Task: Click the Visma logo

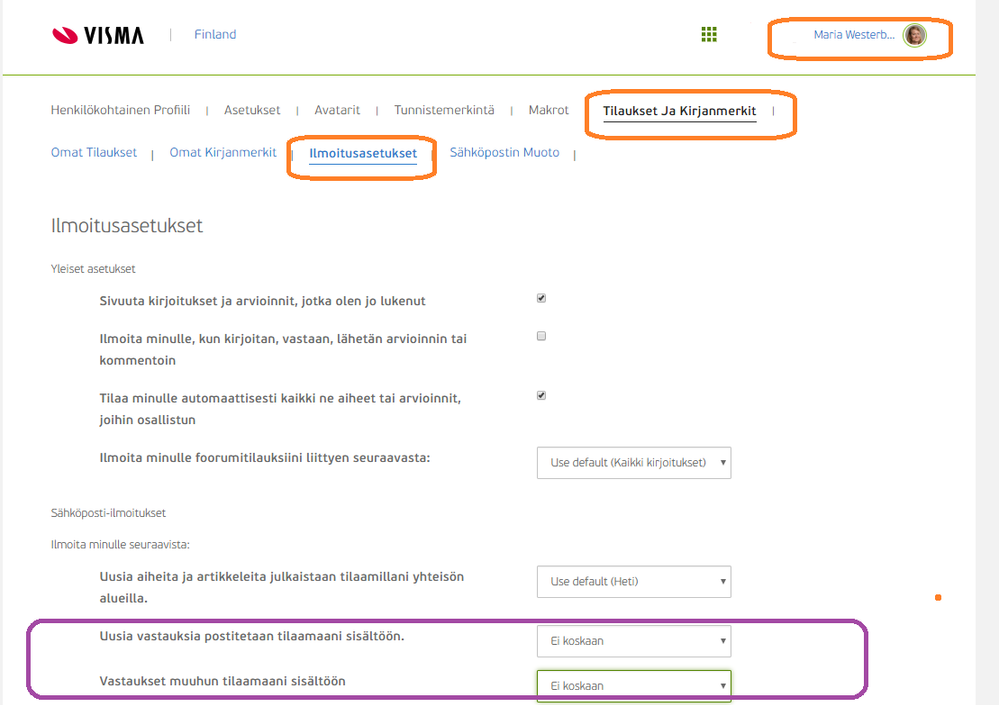Action: [x=98, y=35]
